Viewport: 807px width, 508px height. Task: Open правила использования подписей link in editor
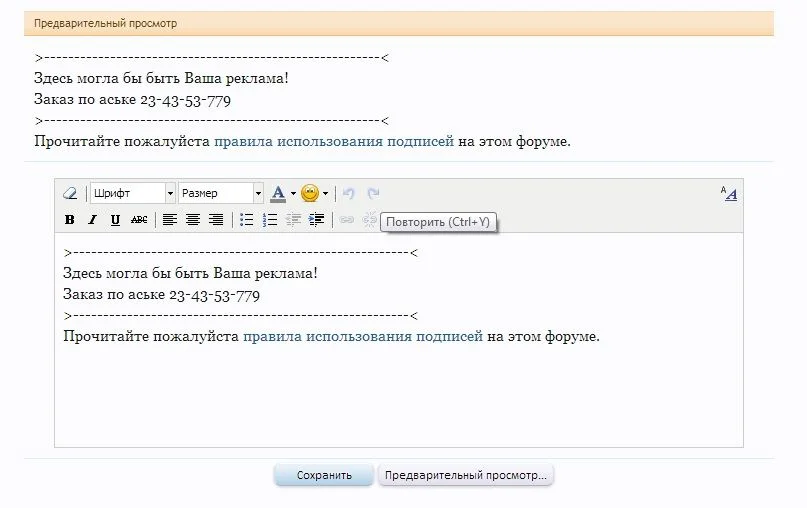pyautogui.click(x=363, y=336)
